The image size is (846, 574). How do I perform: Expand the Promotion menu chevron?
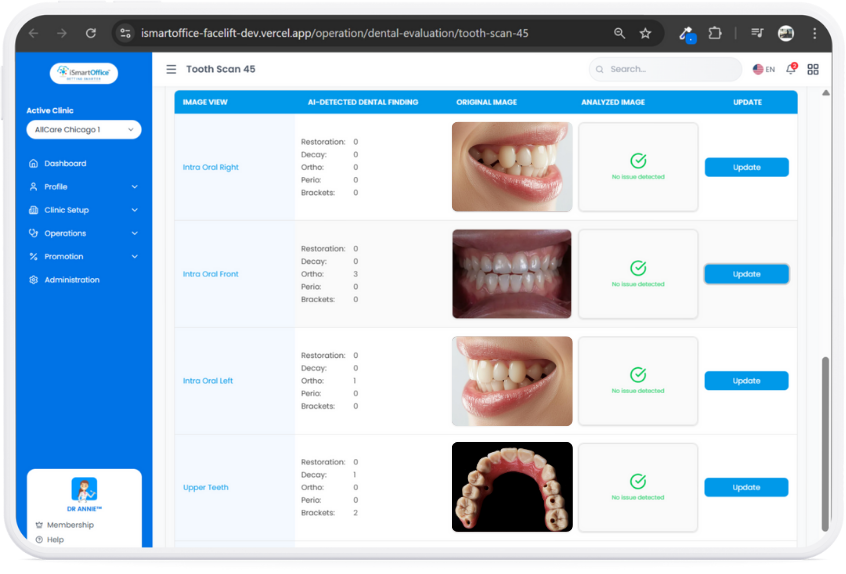pos(134,256)
